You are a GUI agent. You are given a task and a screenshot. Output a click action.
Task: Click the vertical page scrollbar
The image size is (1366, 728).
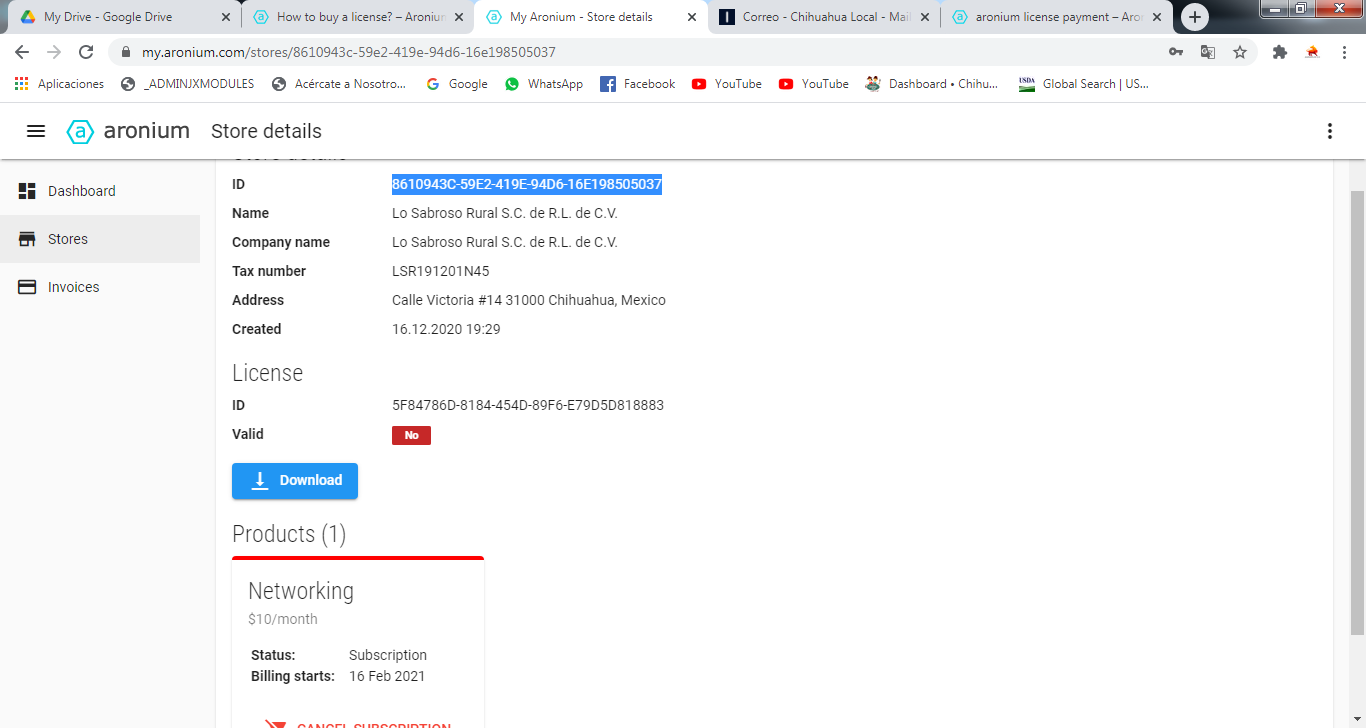[1357, 400]
